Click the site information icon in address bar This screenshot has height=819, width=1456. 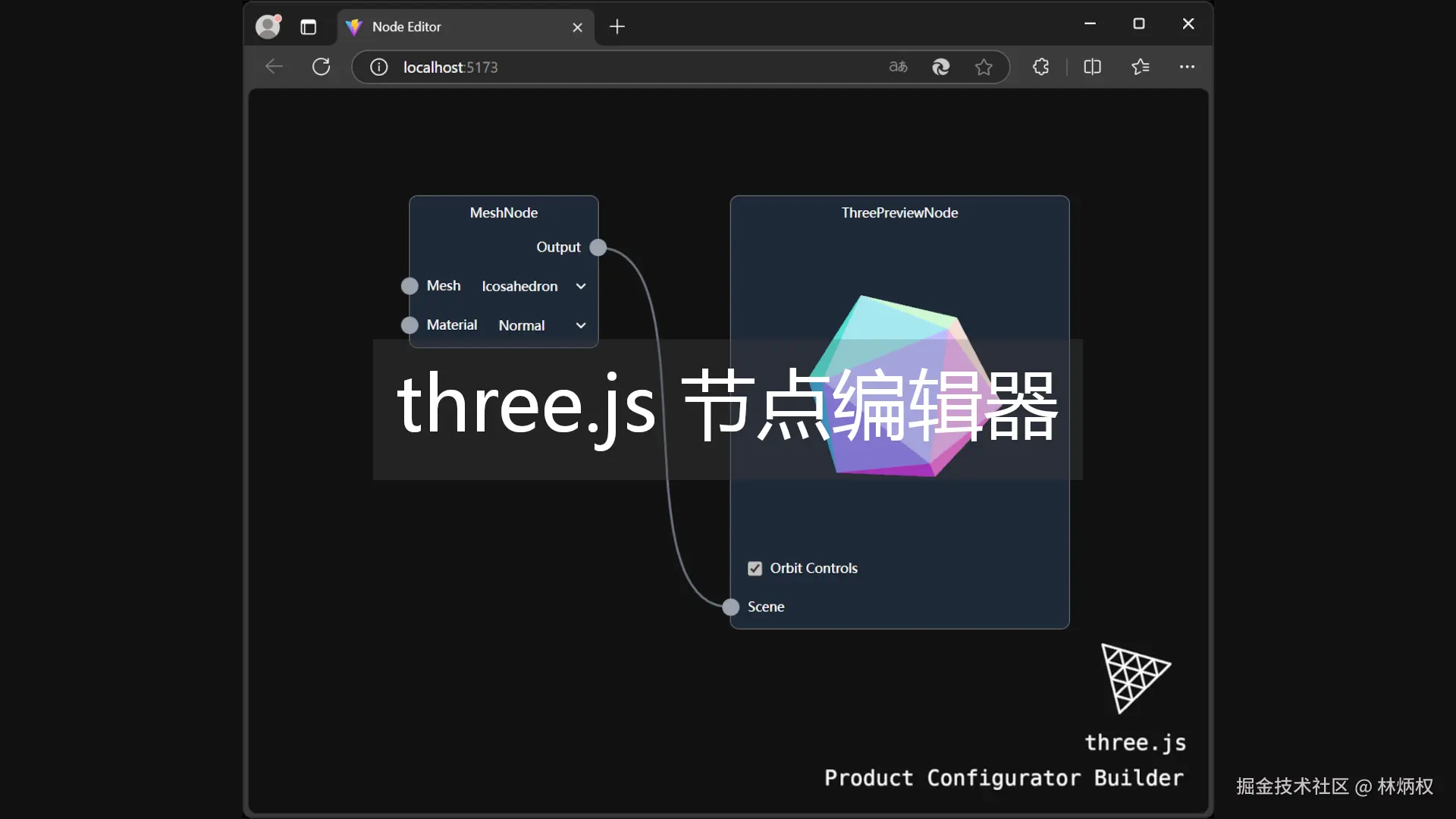(x=378, y=67)
